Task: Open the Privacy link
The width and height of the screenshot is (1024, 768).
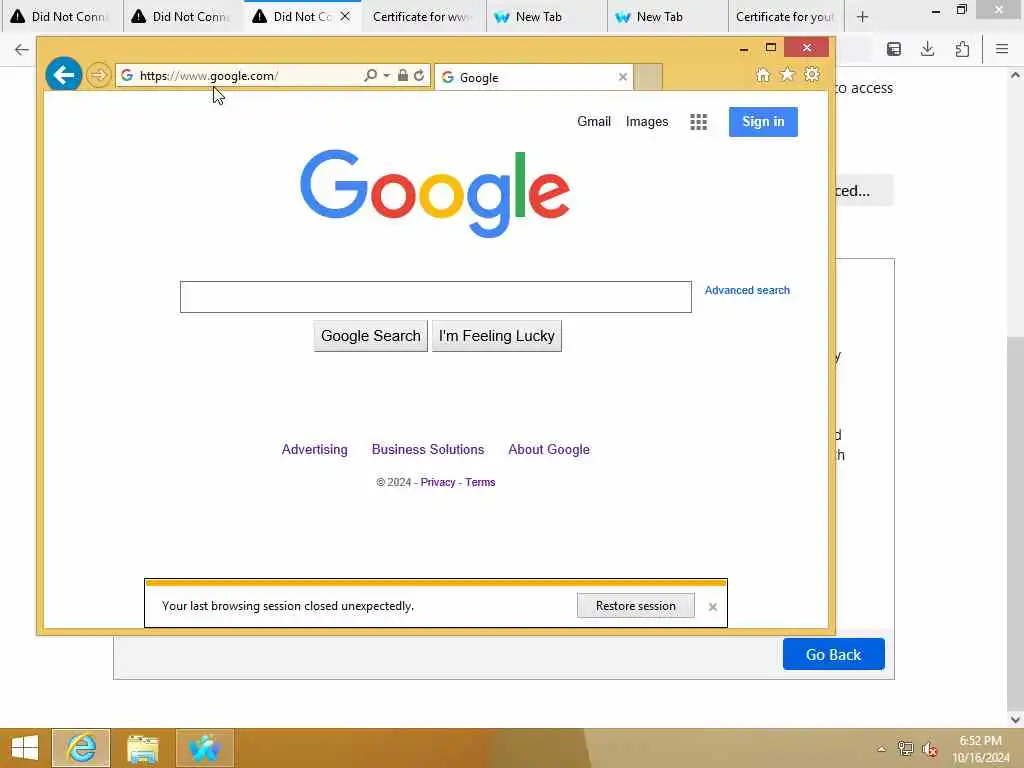Action: click(438, 482)
